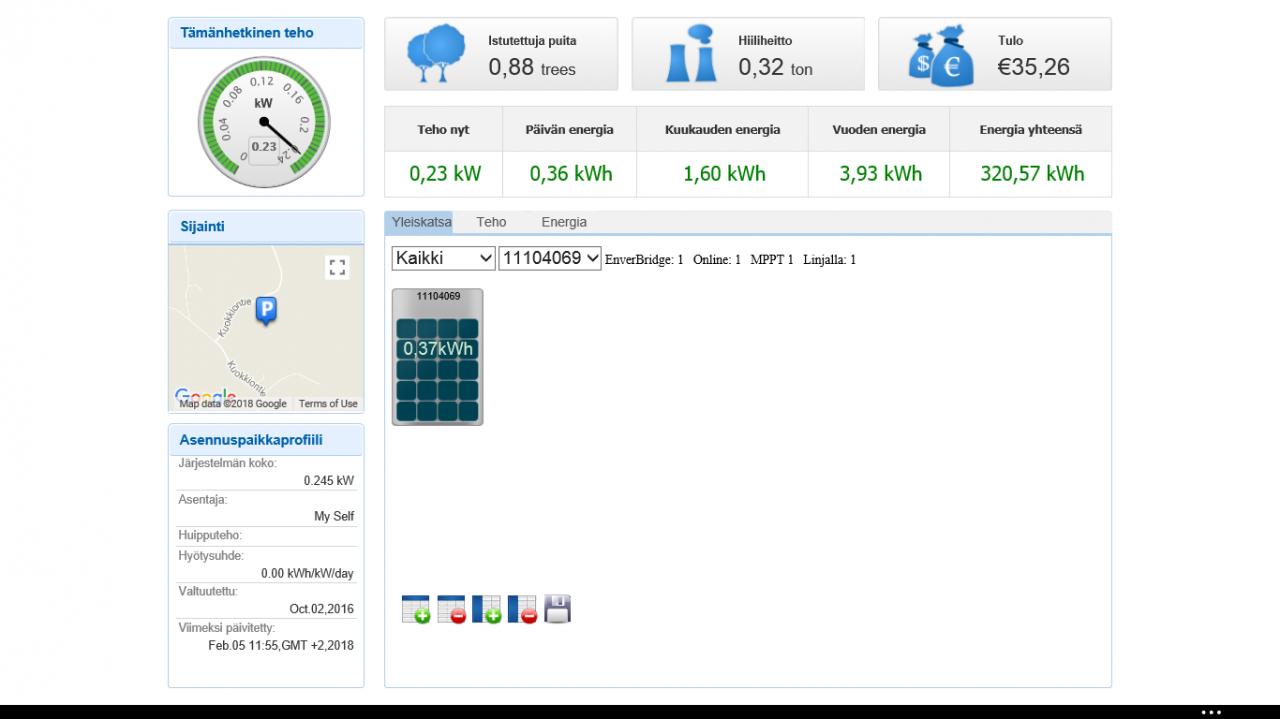
Task: Switch to the Yleiskatsa tab
Action: point(422,222)
